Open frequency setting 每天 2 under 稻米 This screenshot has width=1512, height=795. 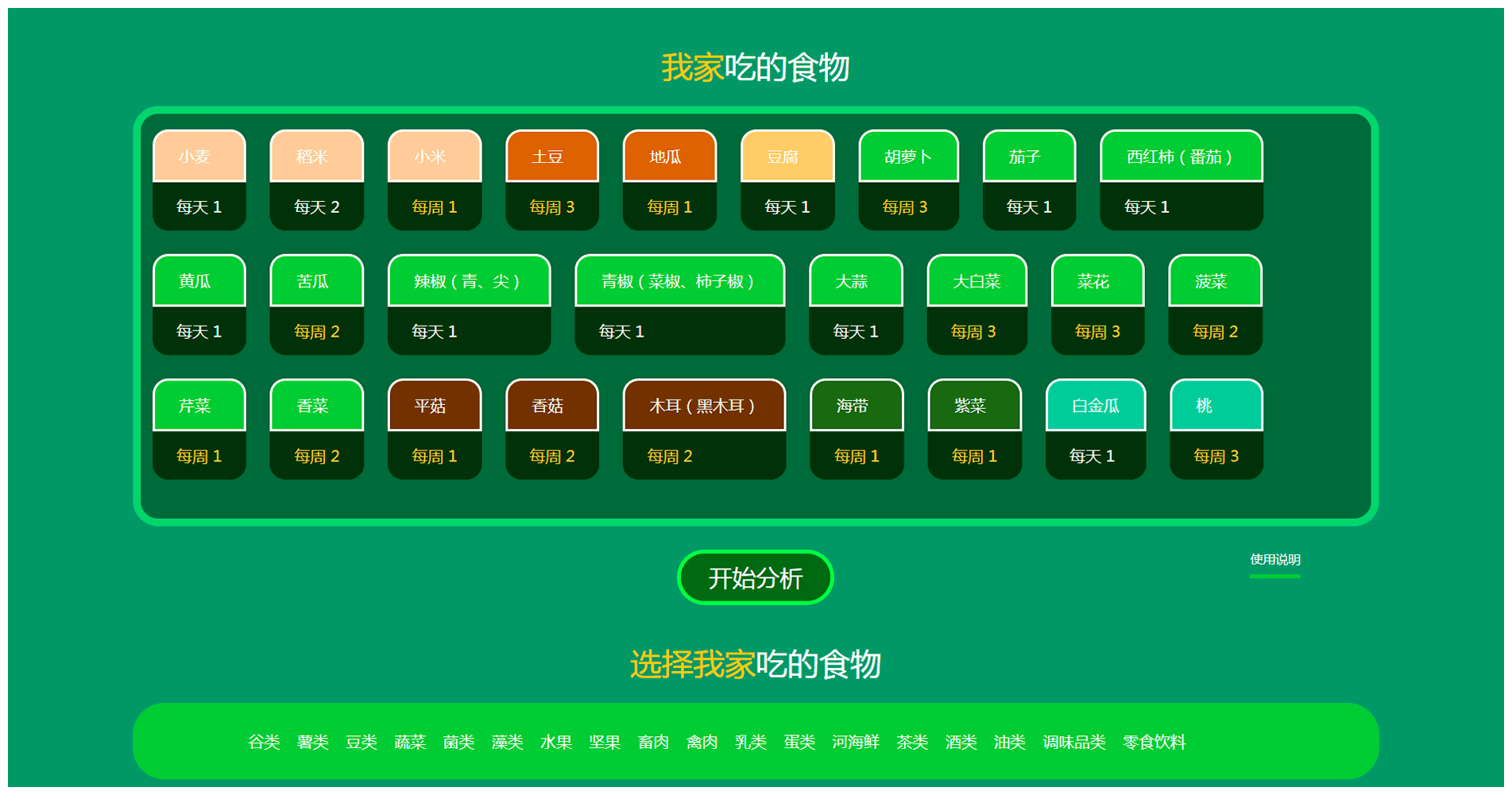(x=316, y=206)
